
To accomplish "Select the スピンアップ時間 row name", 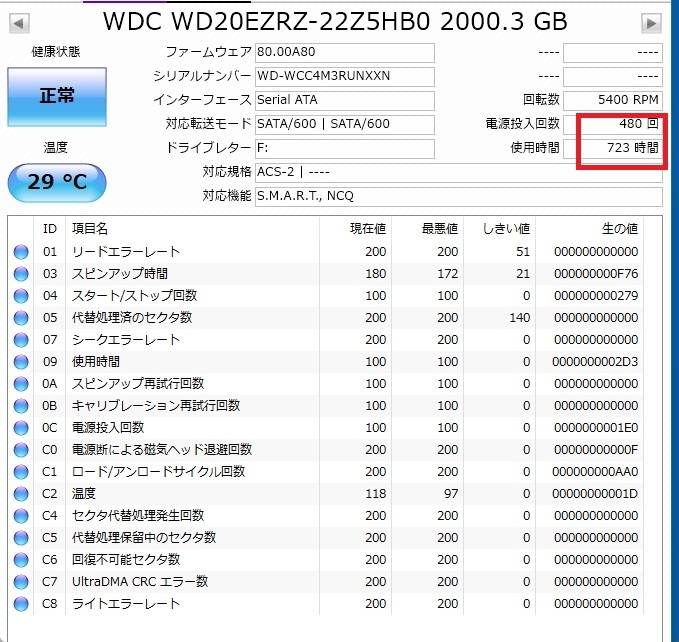I will pyautogui.click(x=120, y=274).
